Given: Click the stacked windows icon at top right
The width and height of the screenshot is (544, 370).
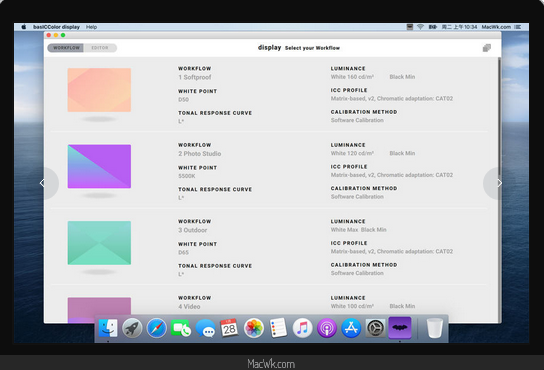Looking at the screenshot, I should (487, 48).
